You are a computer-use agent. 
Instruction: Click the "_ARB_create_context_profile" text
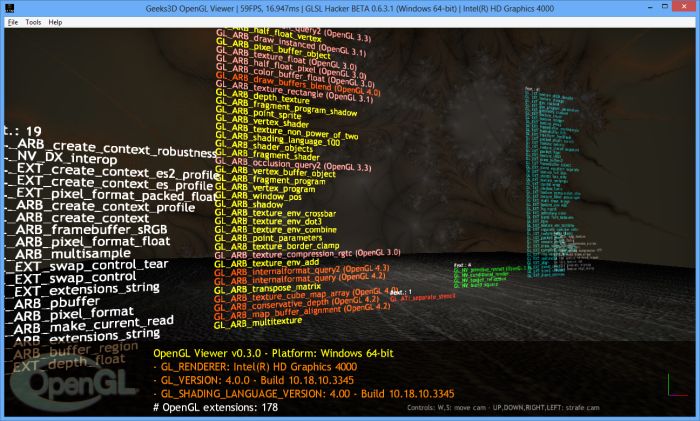coord(100,207)
